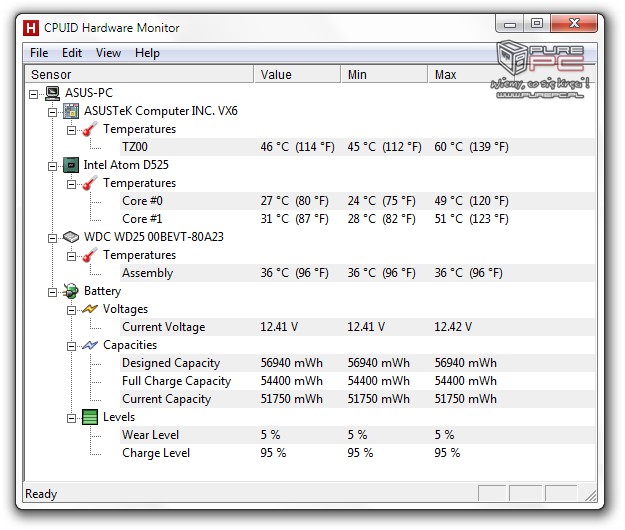The width and height of the screenshot is (625, 530).
Task: Select the Full Charge Capacity row
Action: 358,381
